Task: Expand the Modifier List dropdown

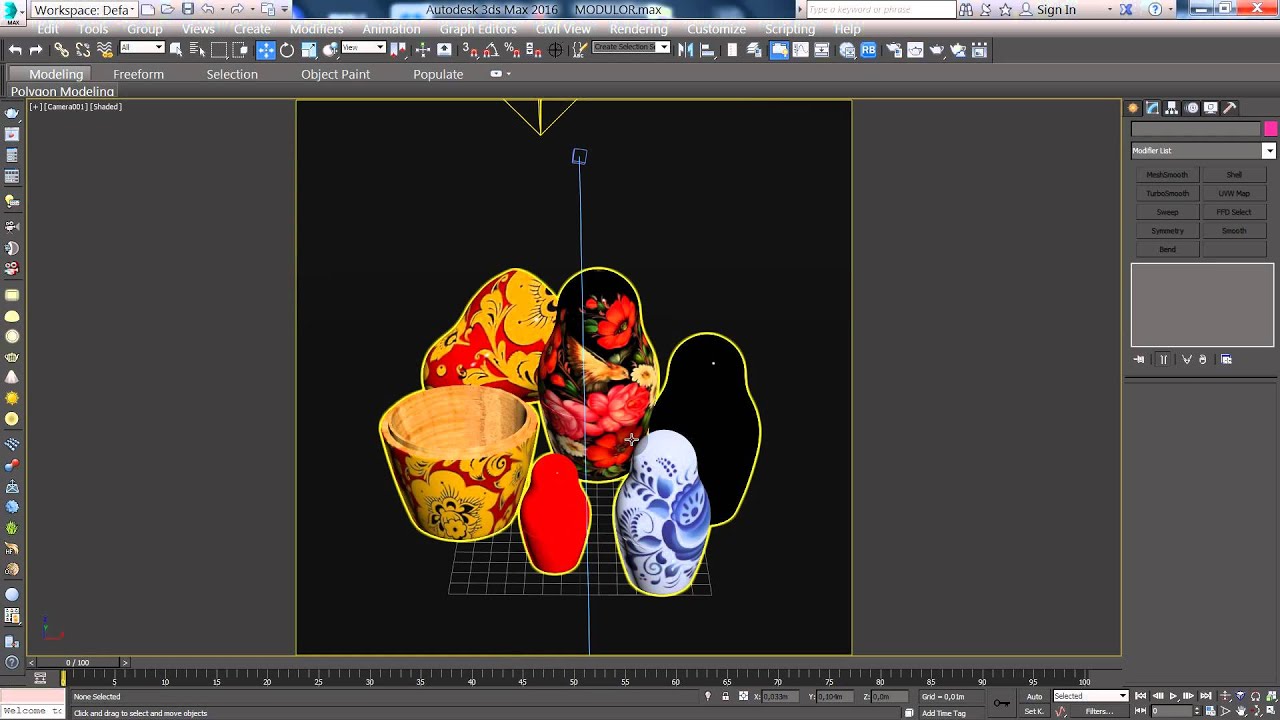Action: coord(1269,151)
